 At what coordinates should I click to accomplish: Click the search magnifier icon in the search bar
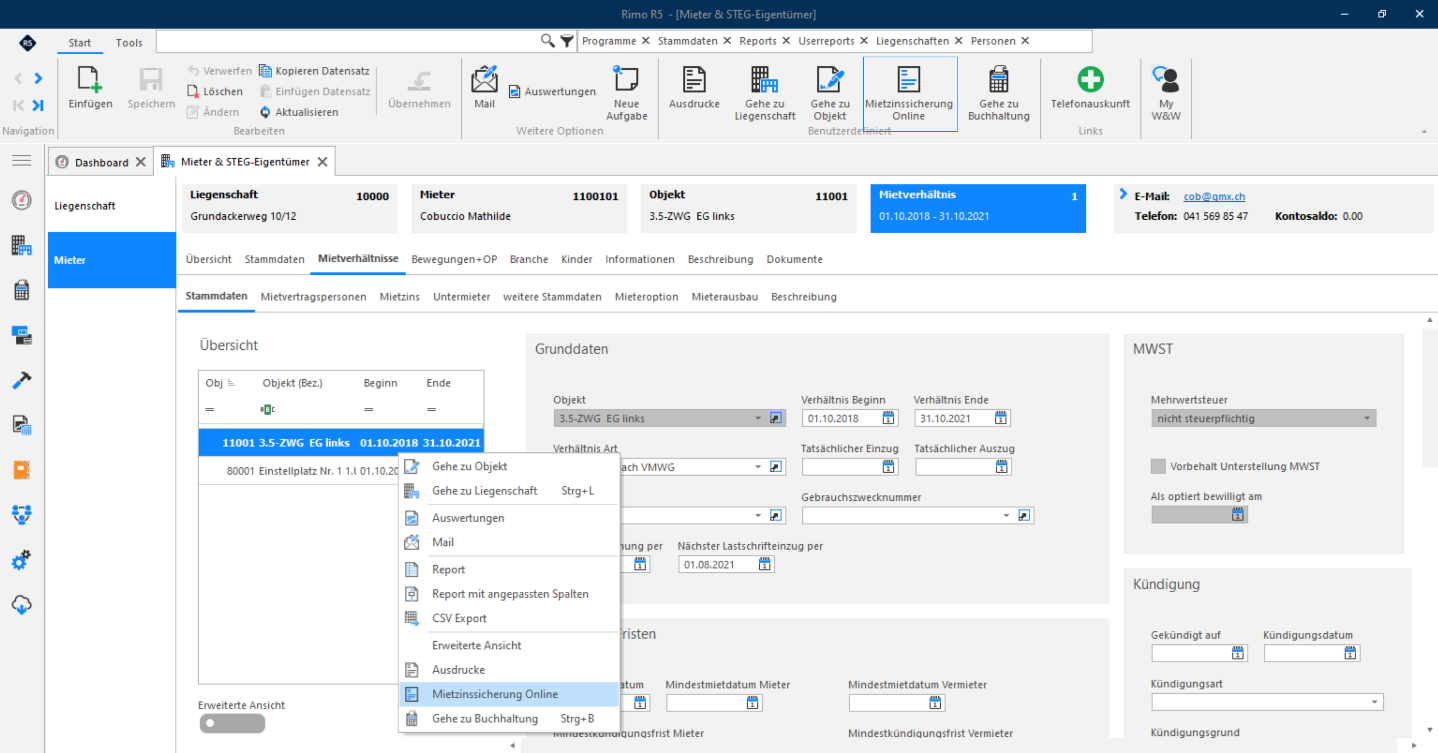[547, 41]
